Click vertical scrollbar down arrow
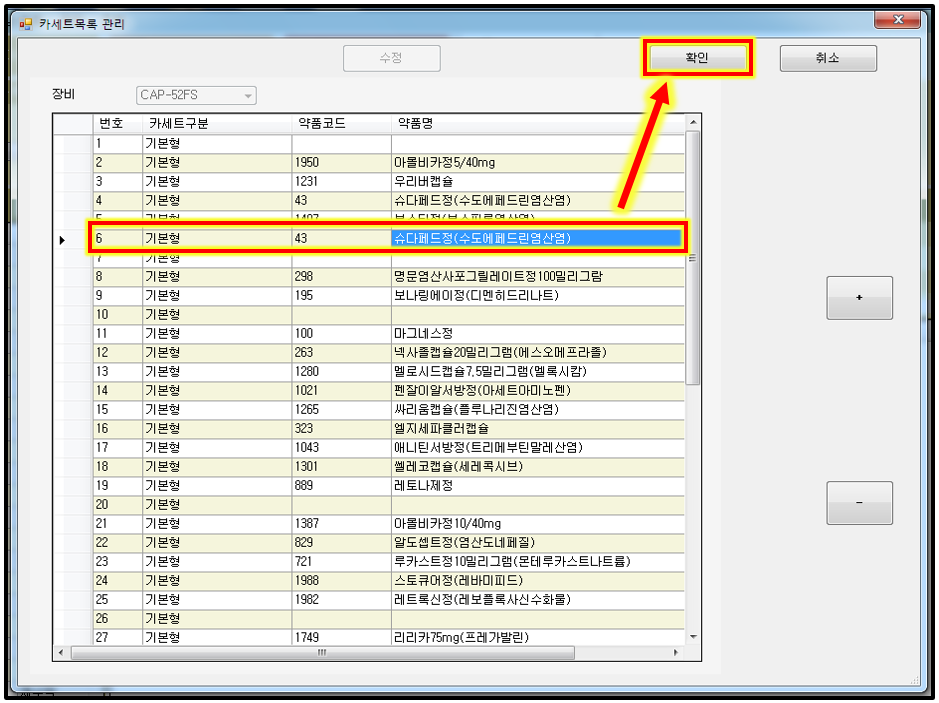Image resolution: width=939 pixels, height=703 pixels. [692, 636]
